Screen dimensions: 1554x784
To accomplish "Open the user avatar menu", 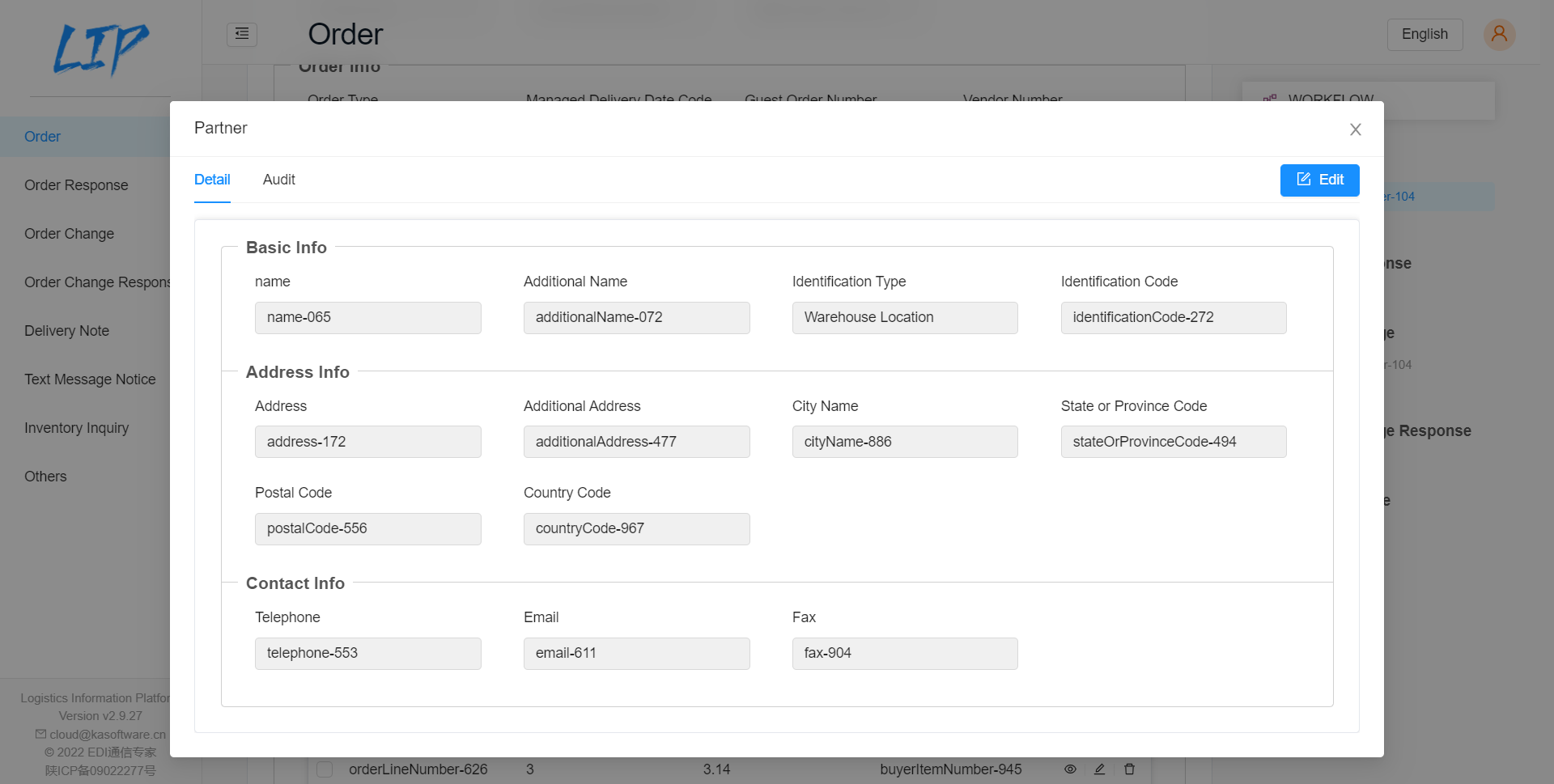I will coord(1498,34).
